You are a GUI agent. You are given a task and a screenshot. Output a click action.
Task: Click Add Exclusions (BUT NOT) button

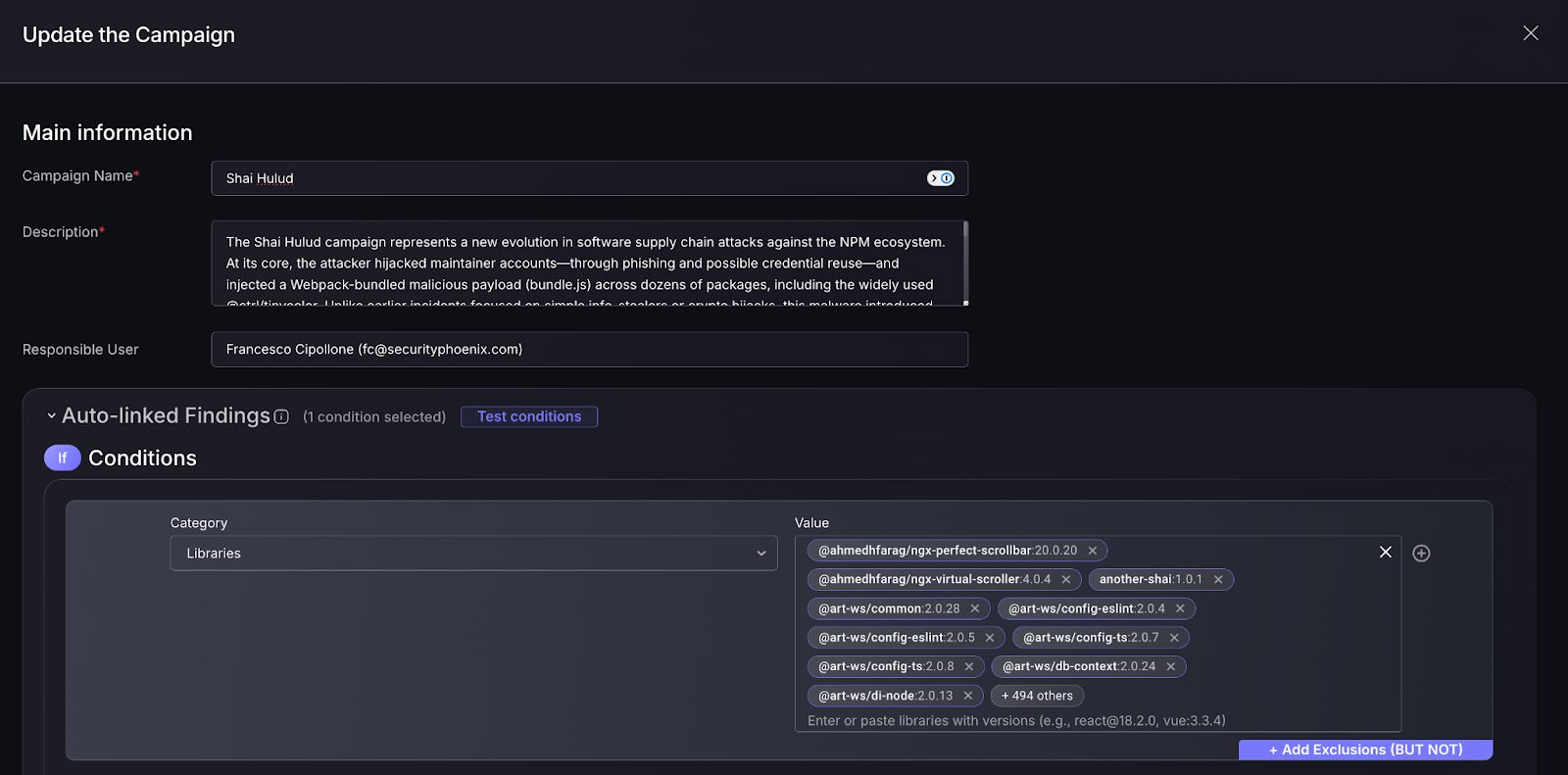point(1365,750)
